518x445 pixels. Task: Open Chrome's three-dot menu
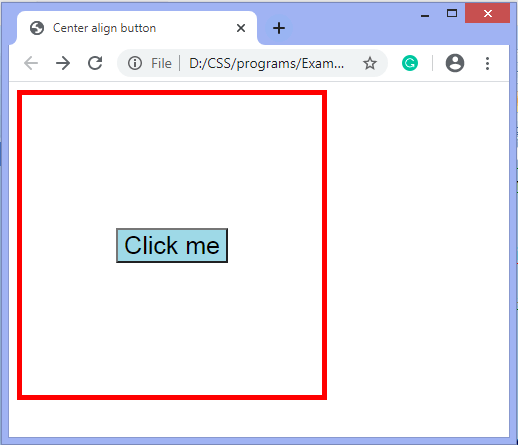coord(487,63)
